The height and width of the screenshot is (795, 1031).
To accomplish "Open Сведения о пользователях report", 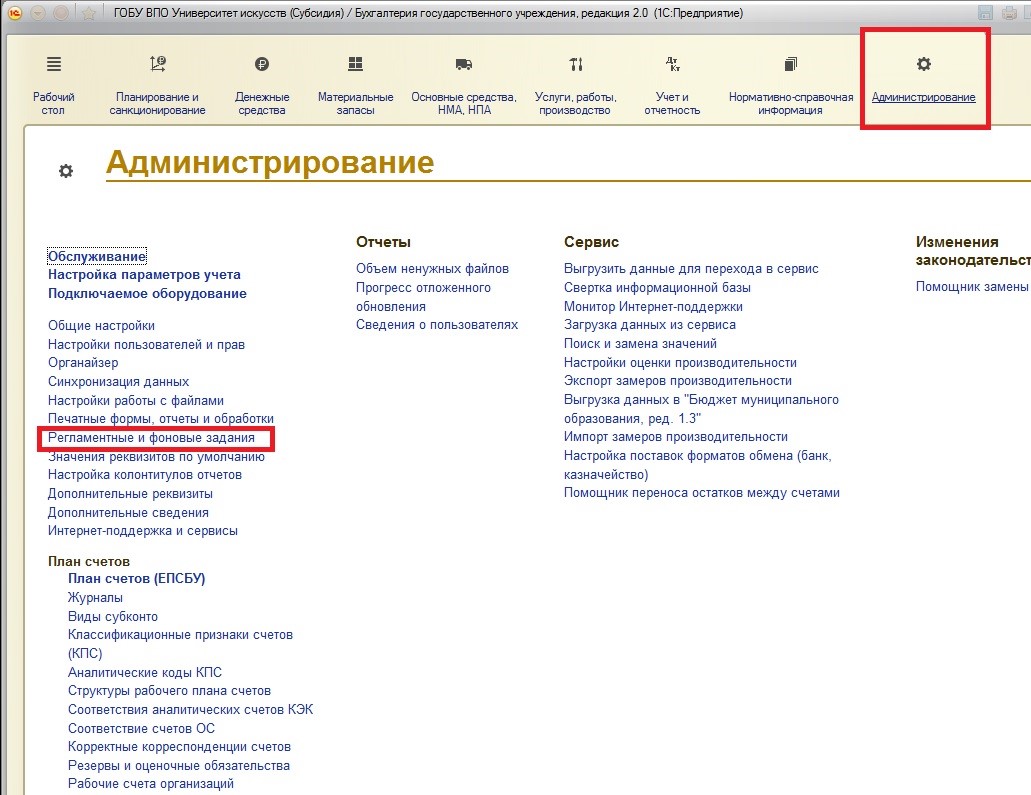I will tap(437, 324).
